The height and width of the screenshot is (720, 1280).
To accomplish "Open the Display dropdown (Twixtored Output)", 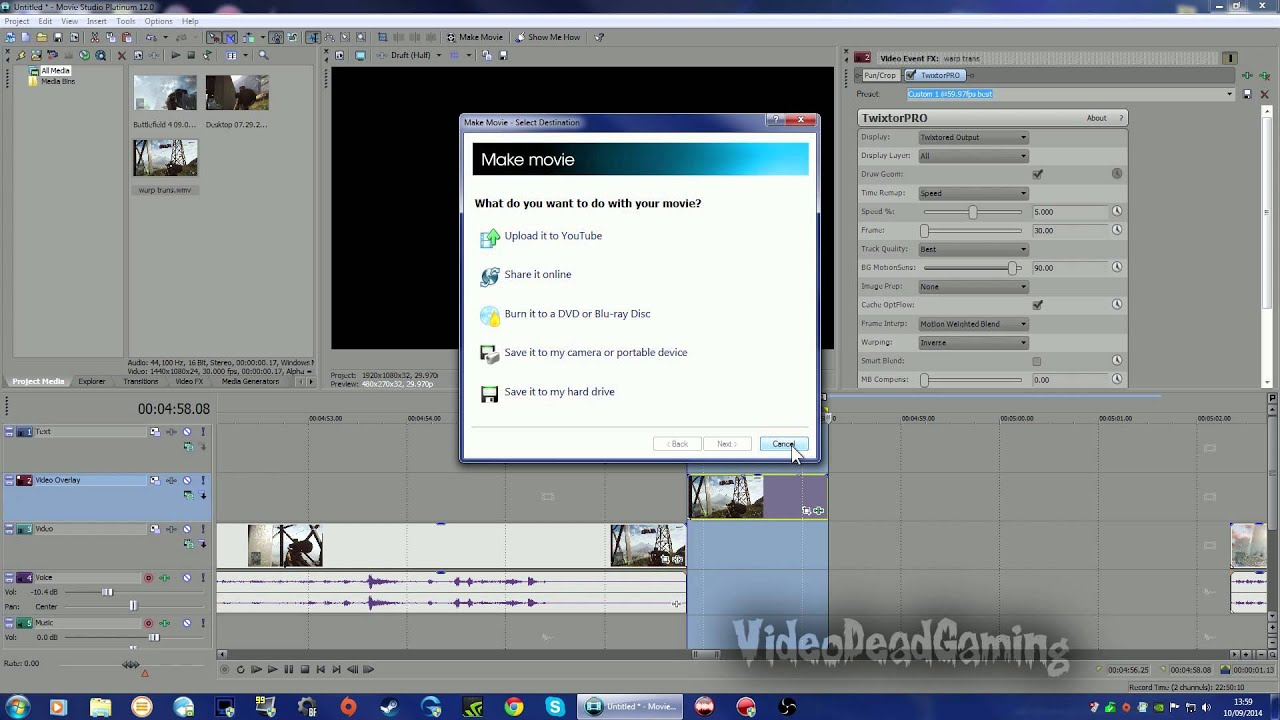I will 973,137.
